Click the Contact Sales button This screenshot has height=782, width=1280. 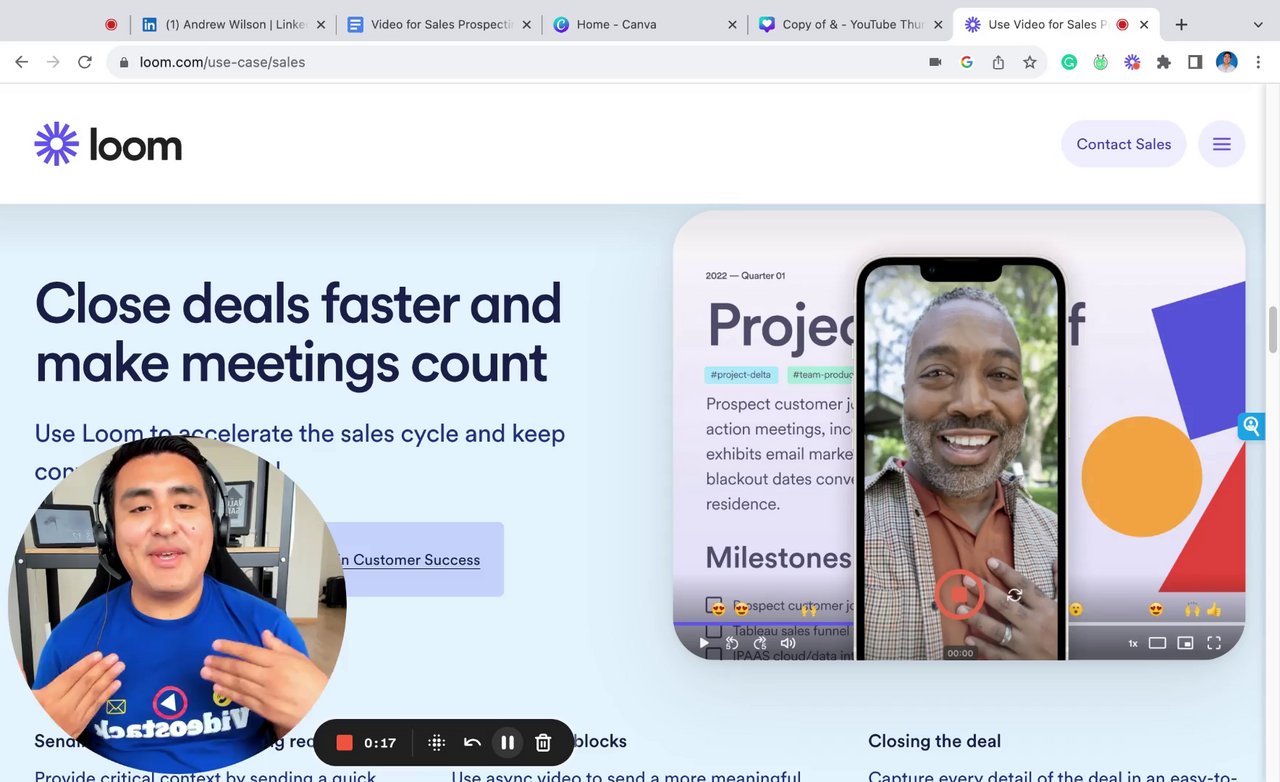[1123, 144]
